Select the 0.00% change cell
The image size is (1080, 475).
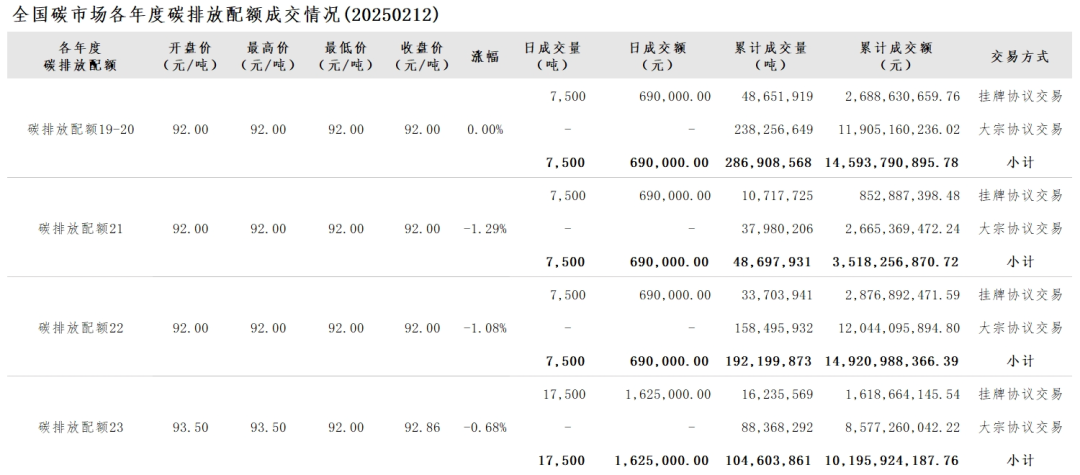485,130
